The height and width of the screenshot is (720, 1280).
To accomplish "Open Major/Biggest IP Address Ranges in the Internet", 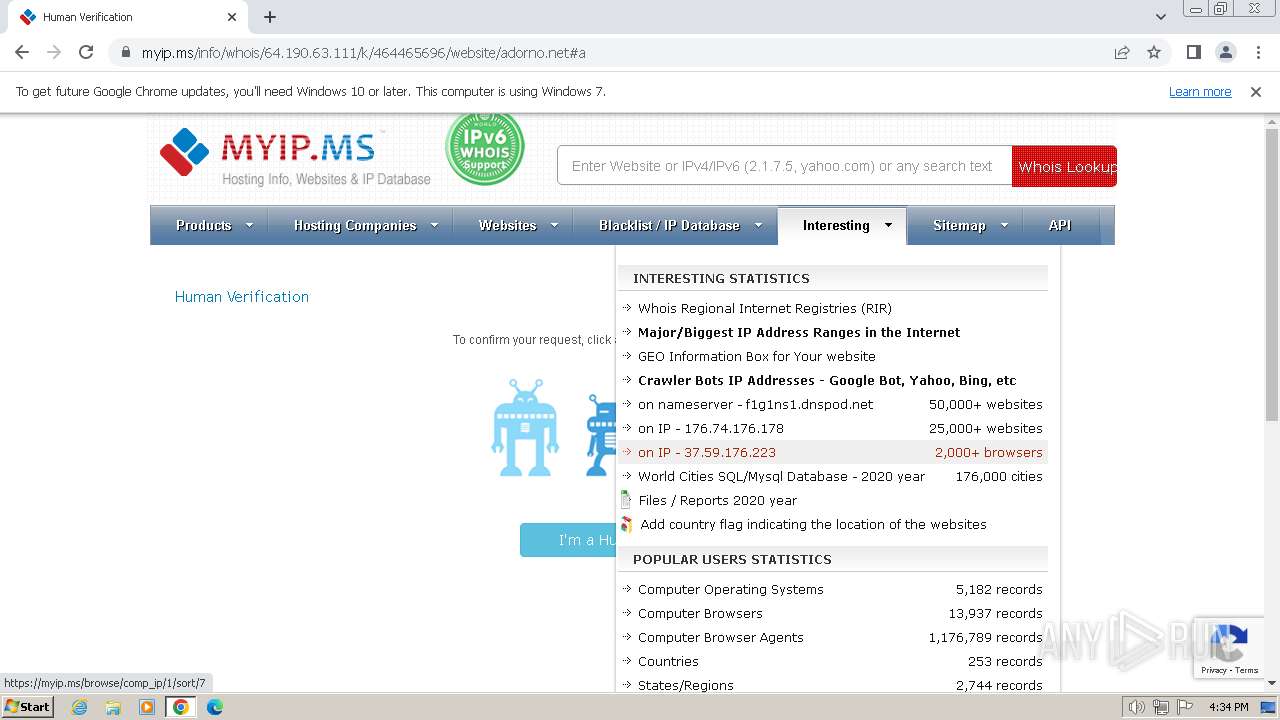I will click(x=798, y=332).
